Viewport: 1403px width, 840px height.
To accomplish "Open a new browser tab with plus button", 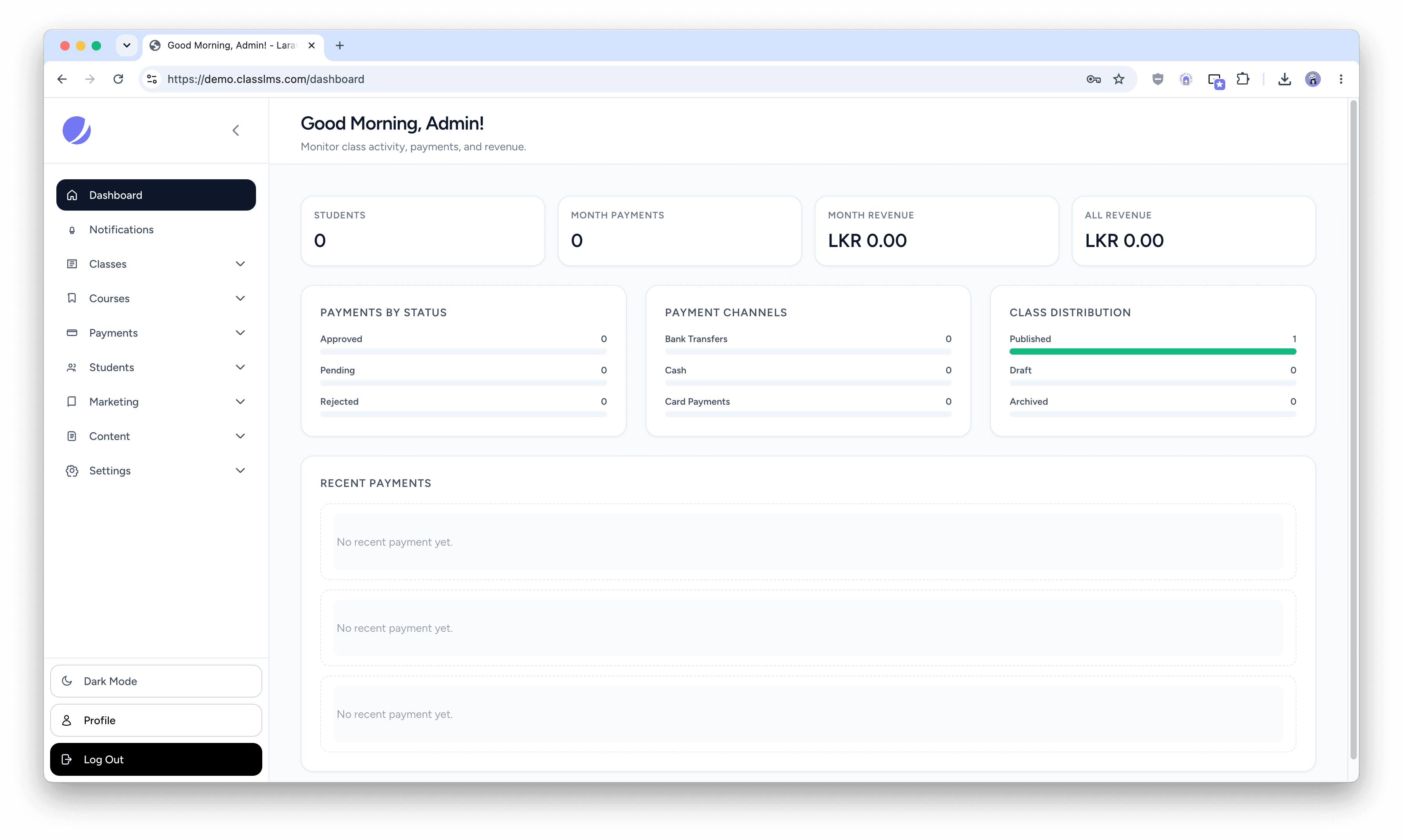I will [x=339, y=45].
